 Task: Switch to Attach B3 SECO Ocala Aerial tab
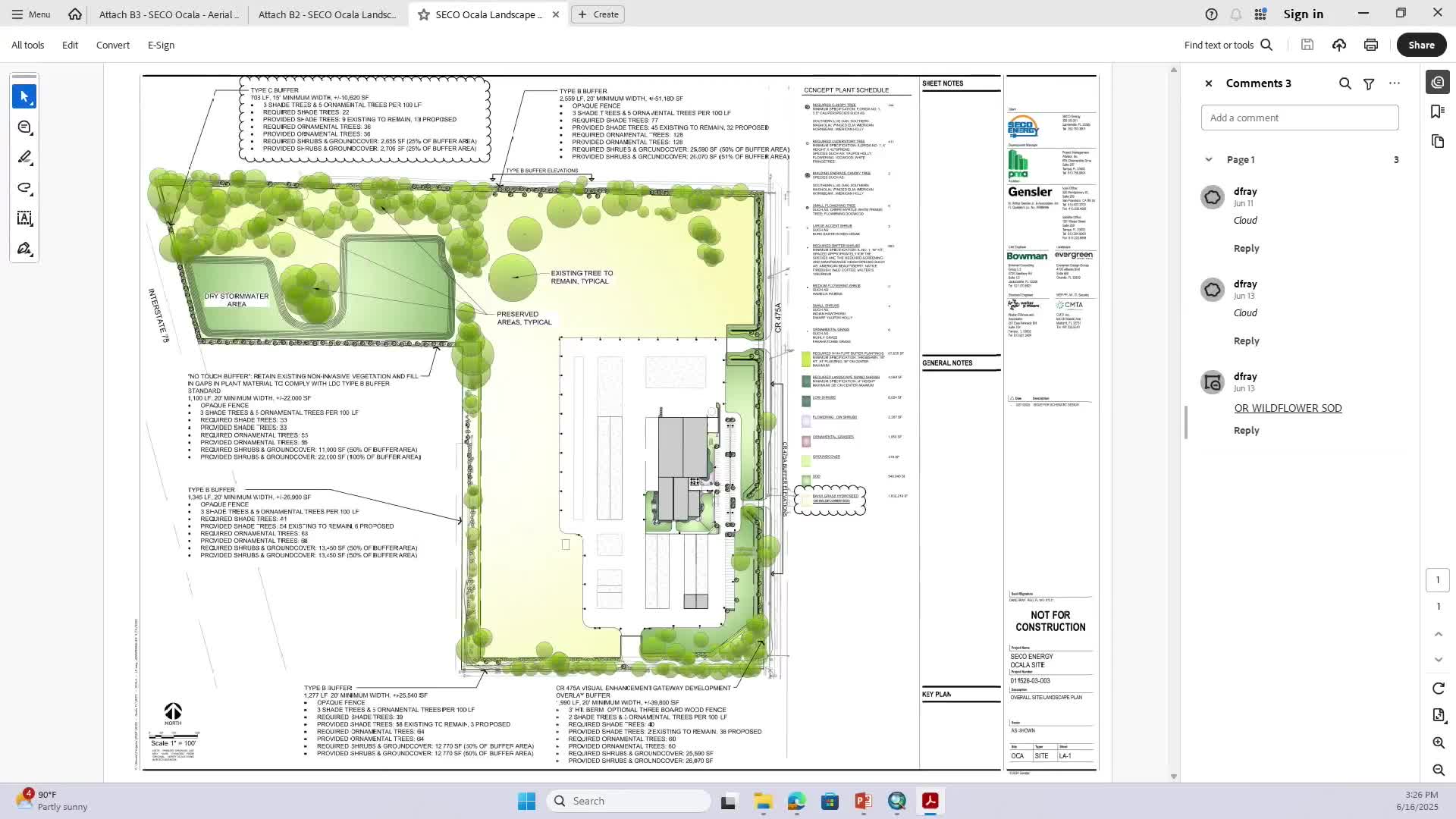168,14
